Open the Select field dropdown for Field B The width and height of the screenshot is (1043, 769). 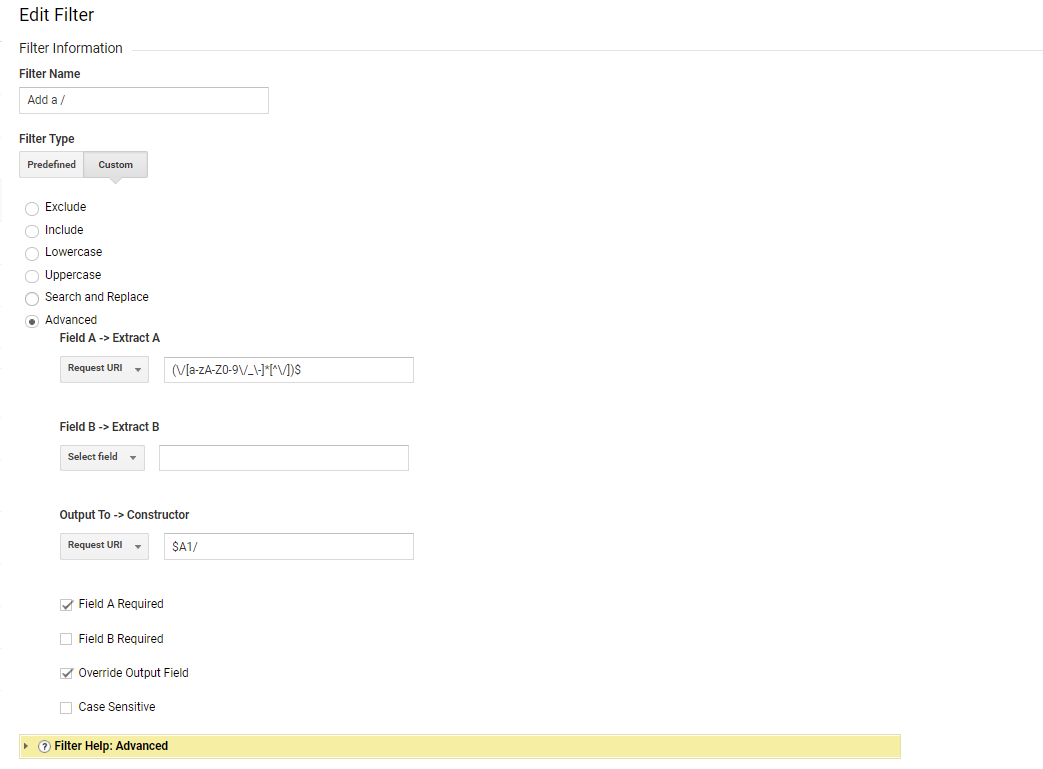point(102,457)
